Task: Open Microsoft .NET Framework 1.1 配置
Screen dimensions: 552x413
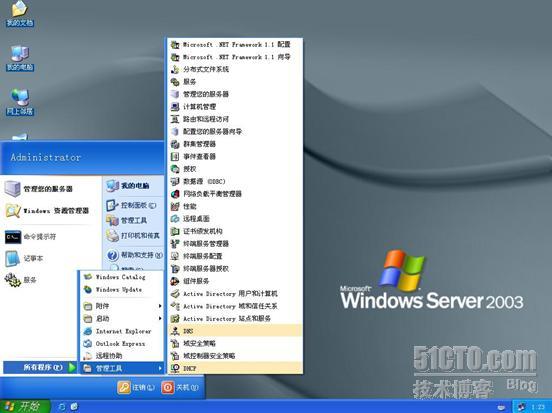Action: [x=234, y=44]
